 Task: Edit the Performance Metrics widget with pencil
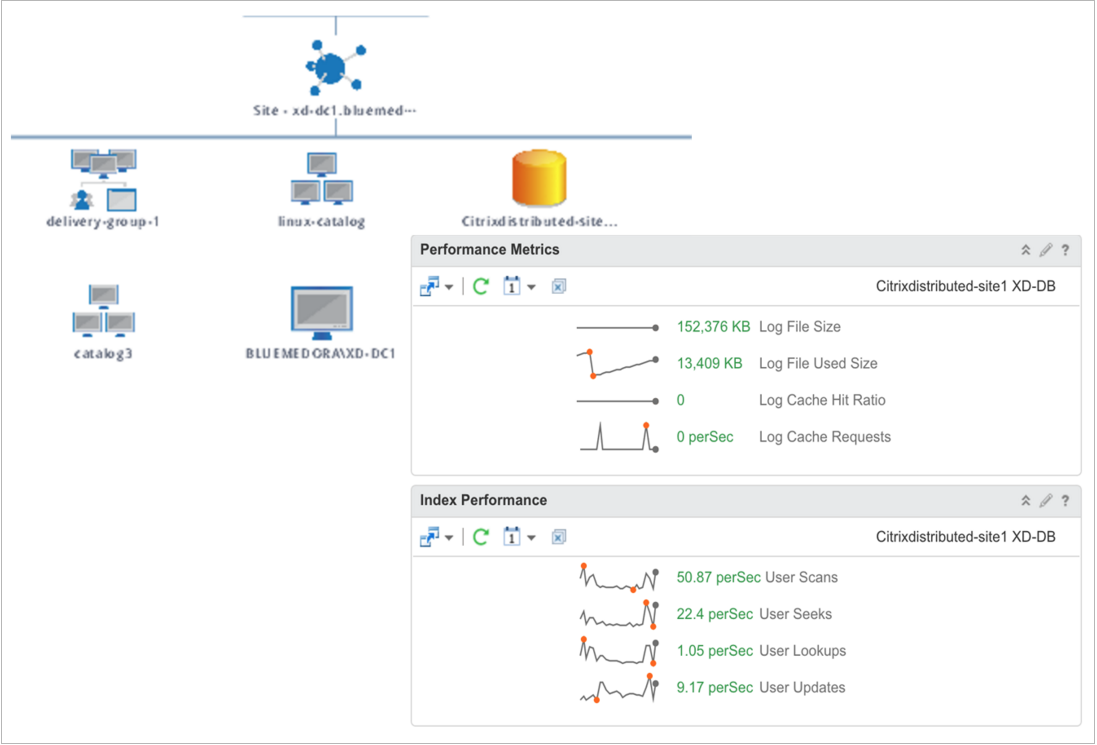[1046, 250]
